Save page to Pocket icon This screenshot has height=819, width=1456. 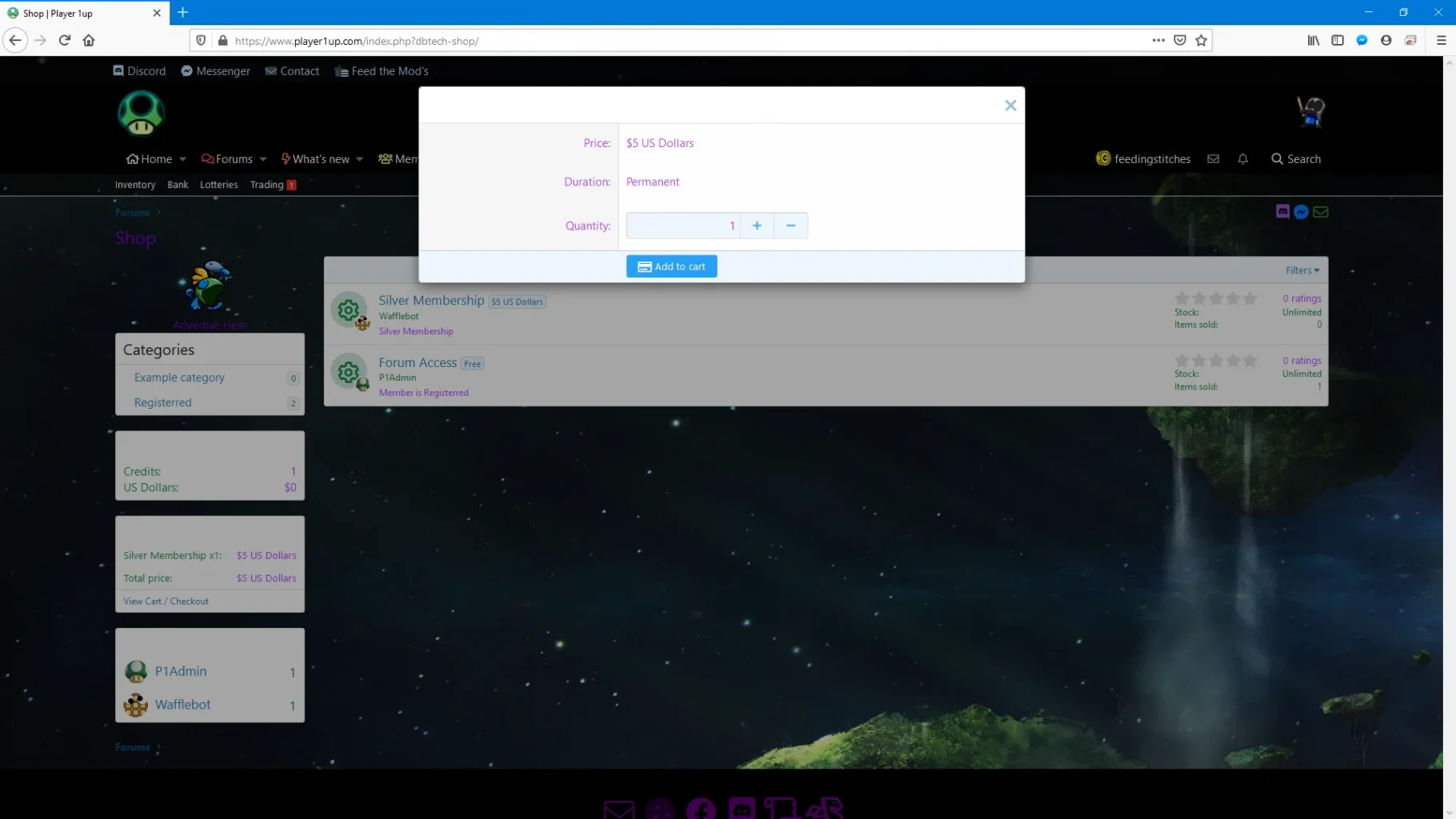1179,40
